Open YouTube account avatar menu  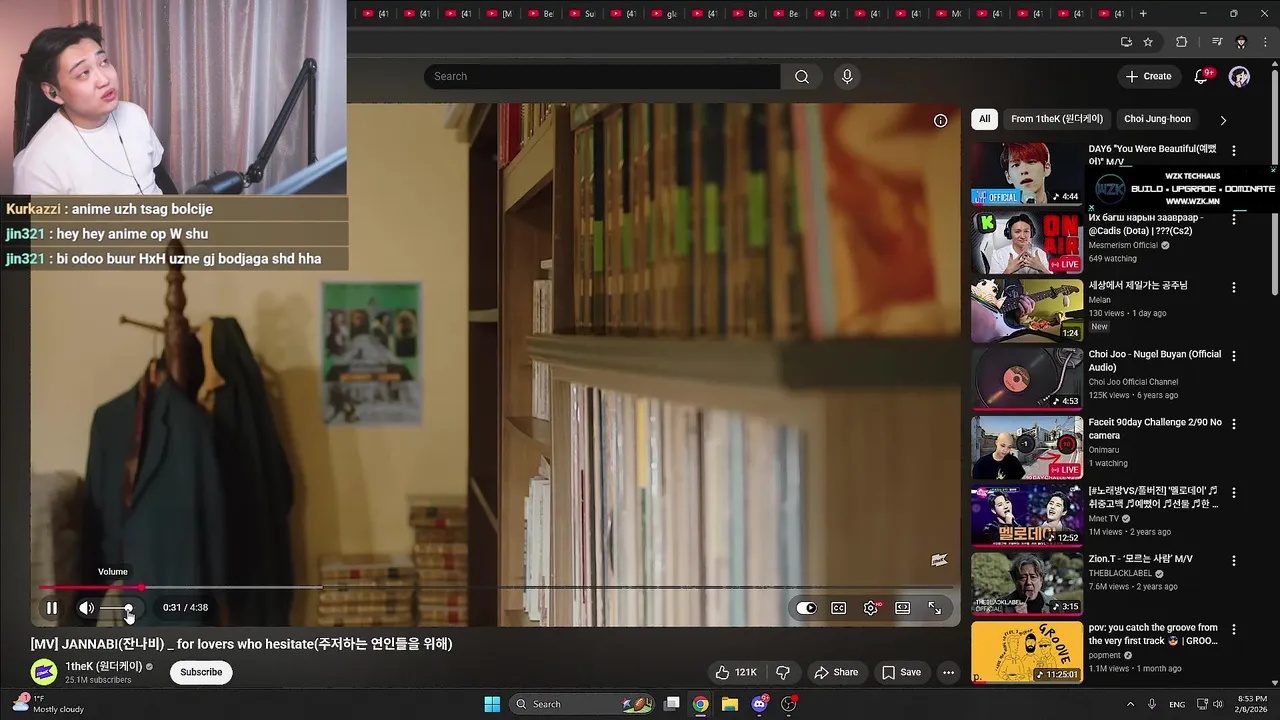coord(1239,76)
